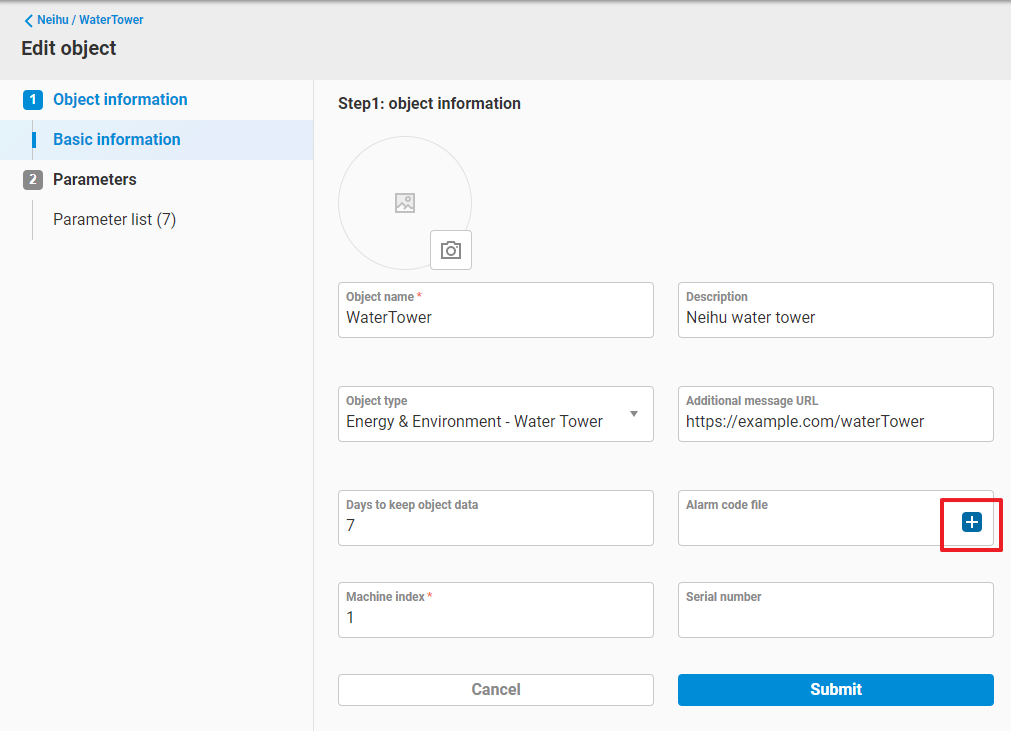The width and height of the screenshot is (1011, 731).
Task: Add alarm code file with plus icon
Action: coord(971,521)
